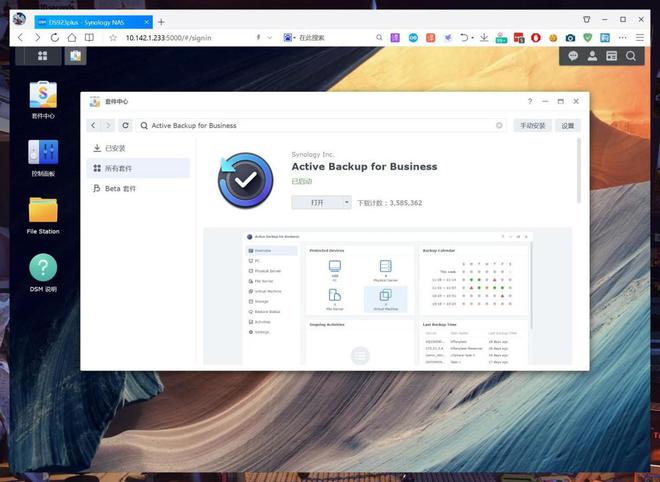Click the refresh button in Package Center

(x=125, y=126)
